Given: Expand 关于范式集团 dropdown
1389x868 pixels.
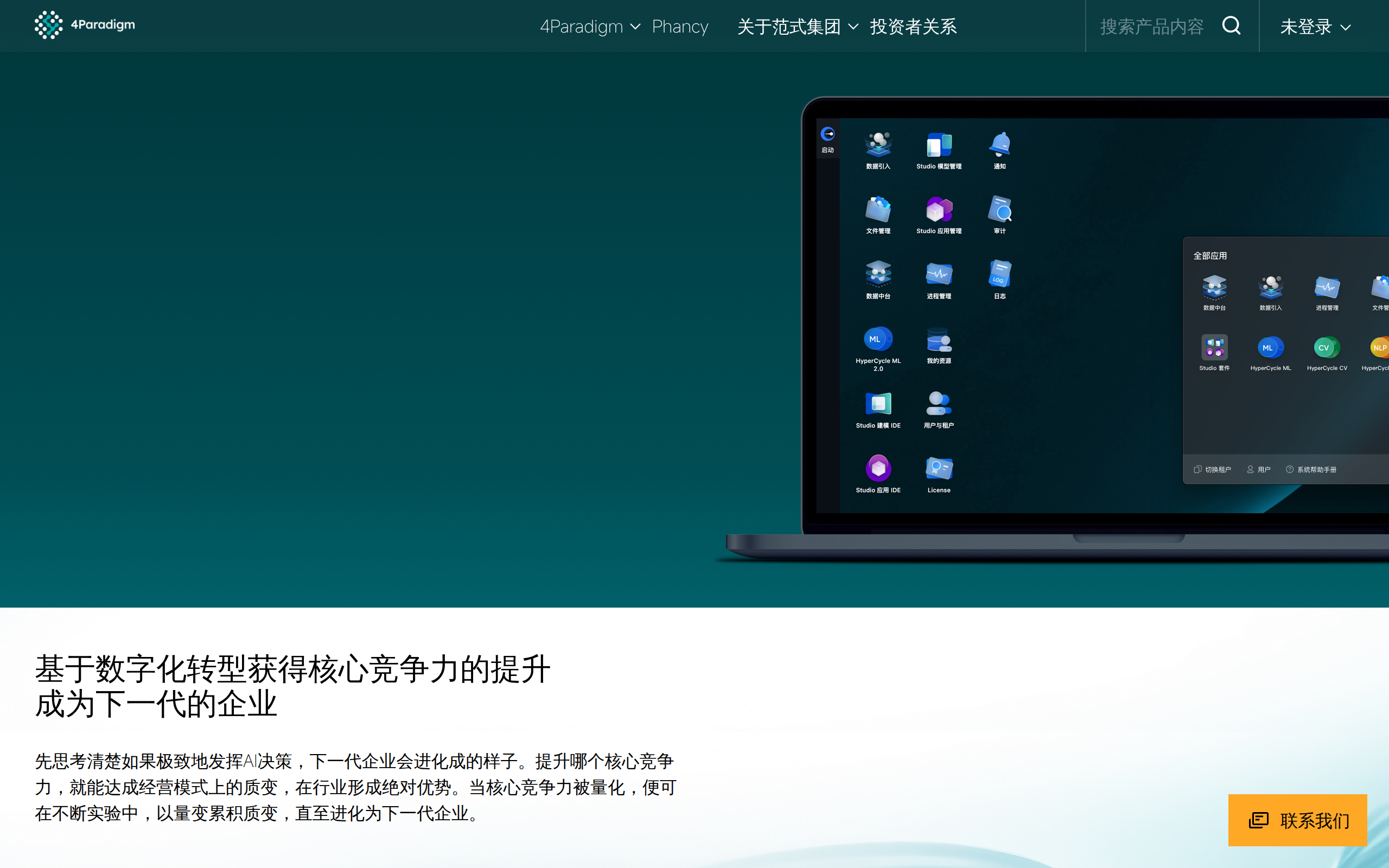Looking at the screenshot, I should 797,27.
